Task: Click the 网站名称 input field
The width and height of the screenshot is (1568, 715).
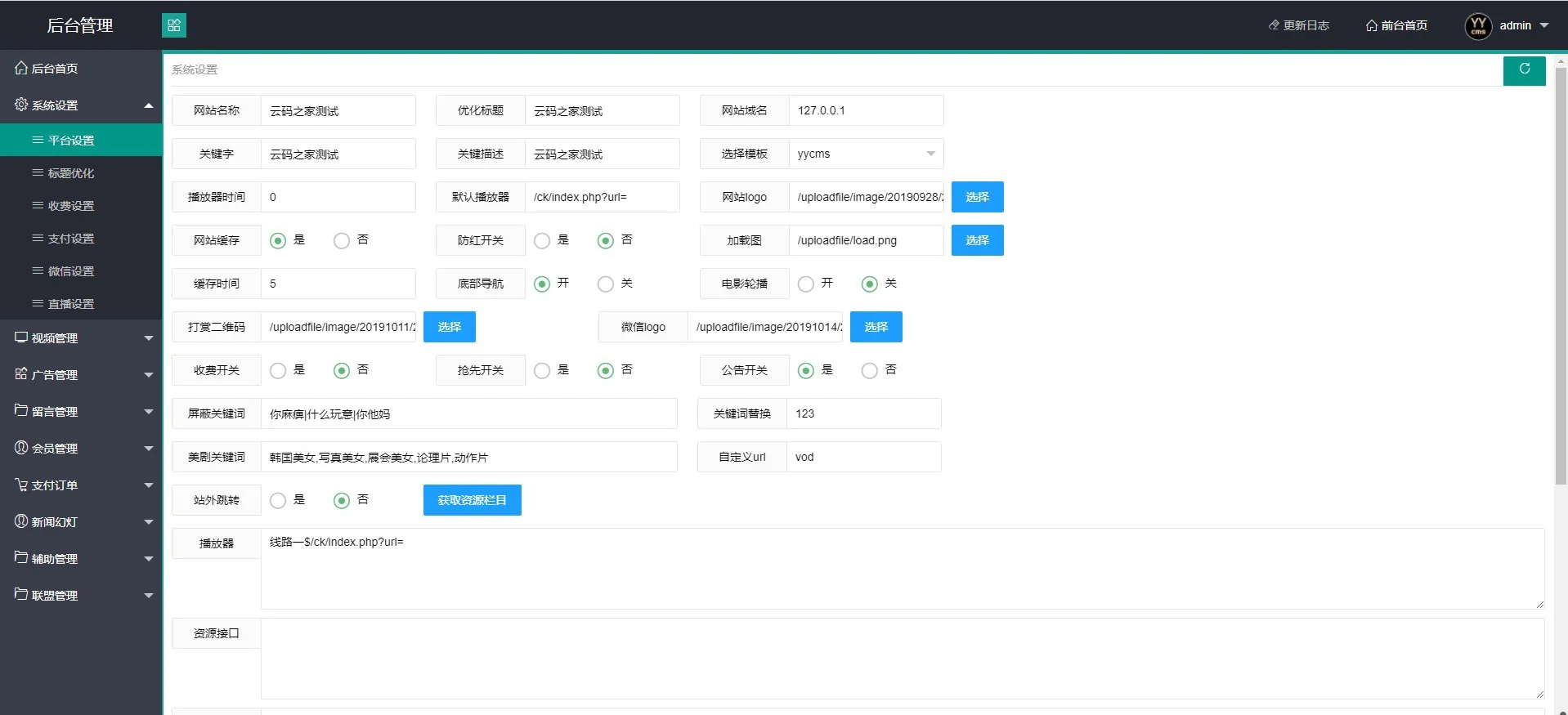Action: (x=338, y=110)
